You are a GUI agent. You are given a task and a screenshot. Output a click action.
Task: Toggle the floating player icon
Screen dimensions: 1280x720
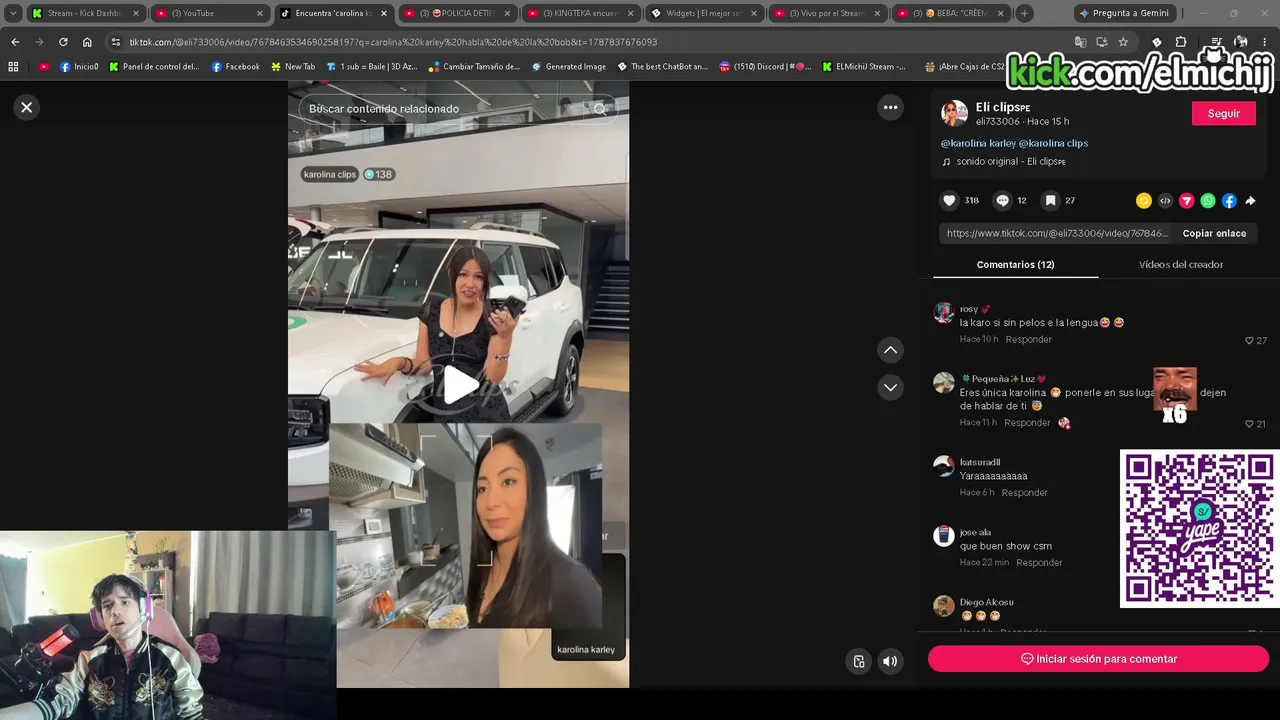coord(859,661)
